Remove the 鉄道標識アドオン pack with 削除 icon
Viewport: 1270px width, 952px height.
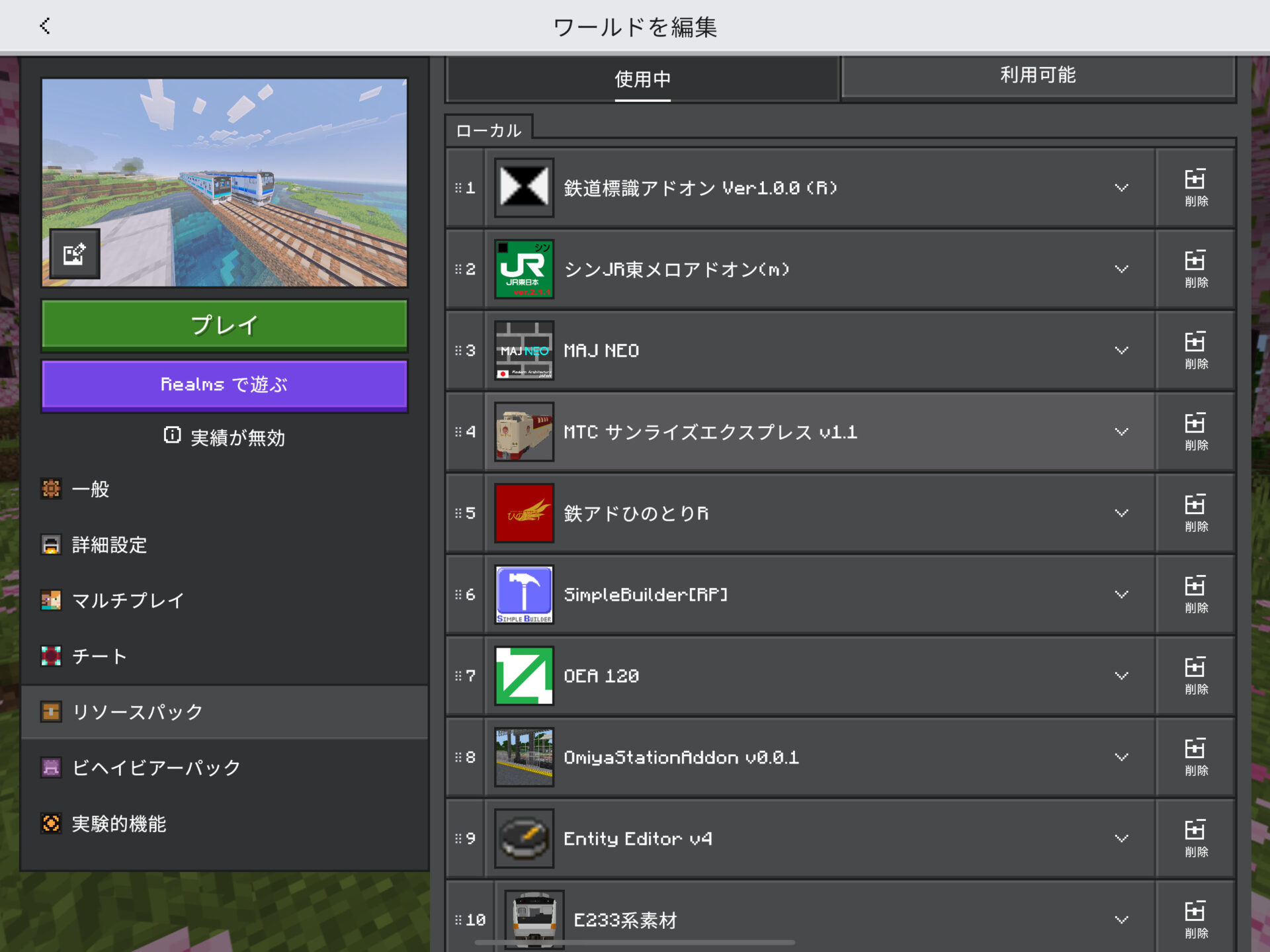(x=1195, y=188)
